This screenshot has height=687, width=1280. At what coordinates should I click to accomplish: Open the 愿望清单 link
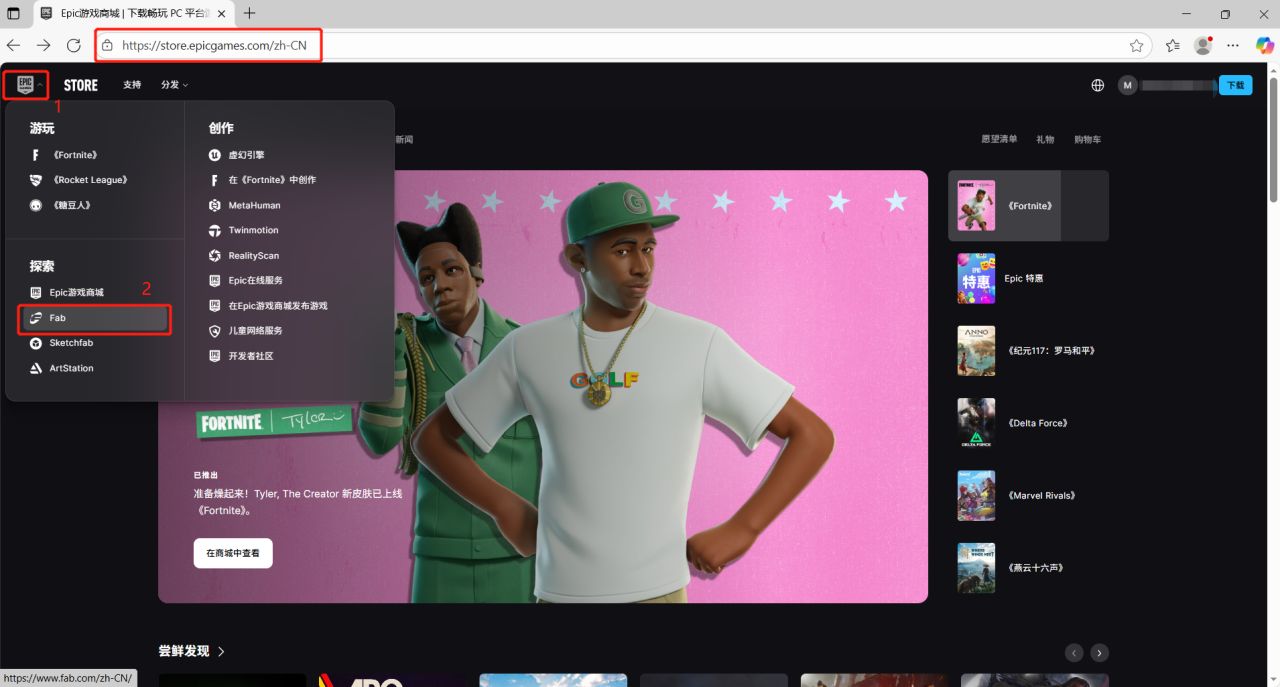999,139
